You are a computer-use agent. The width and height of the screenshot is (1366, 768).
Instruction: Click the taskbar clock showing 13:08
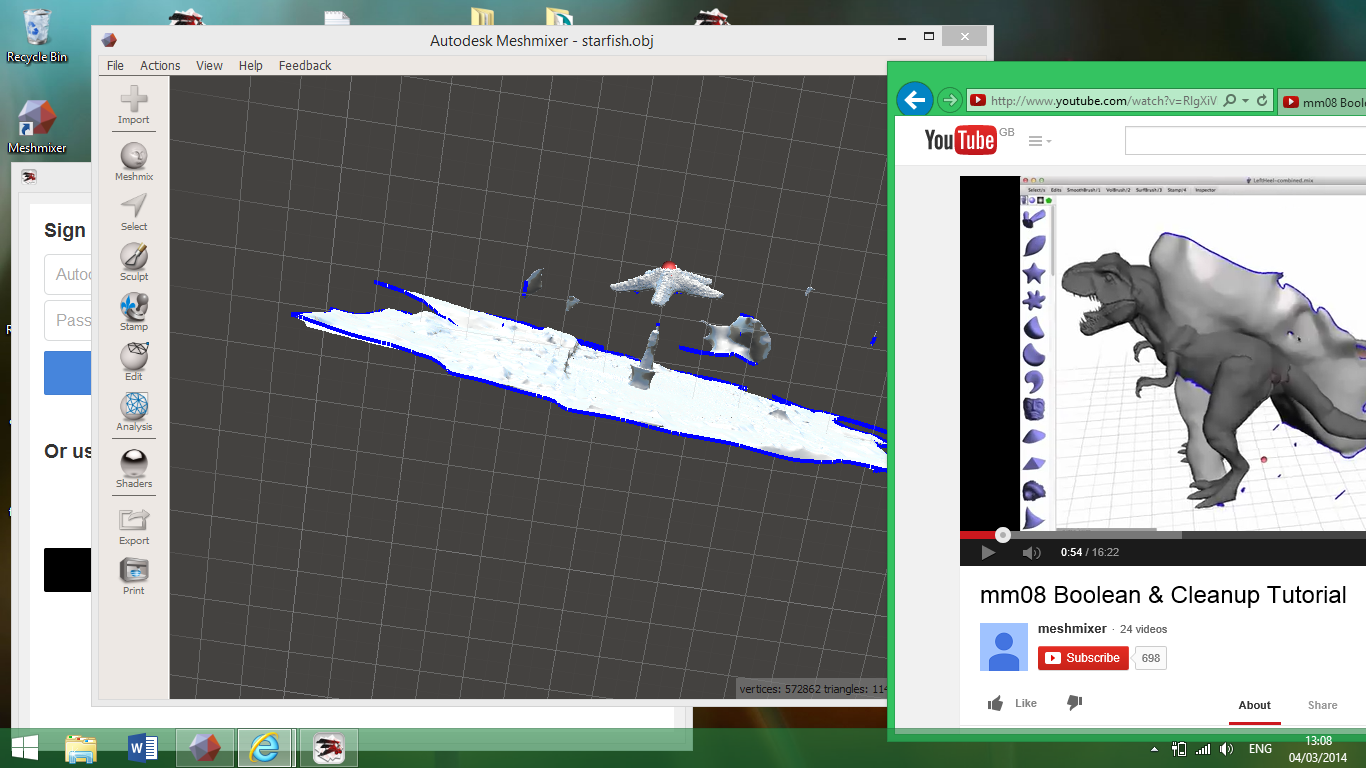click(x=1319, y=748)
